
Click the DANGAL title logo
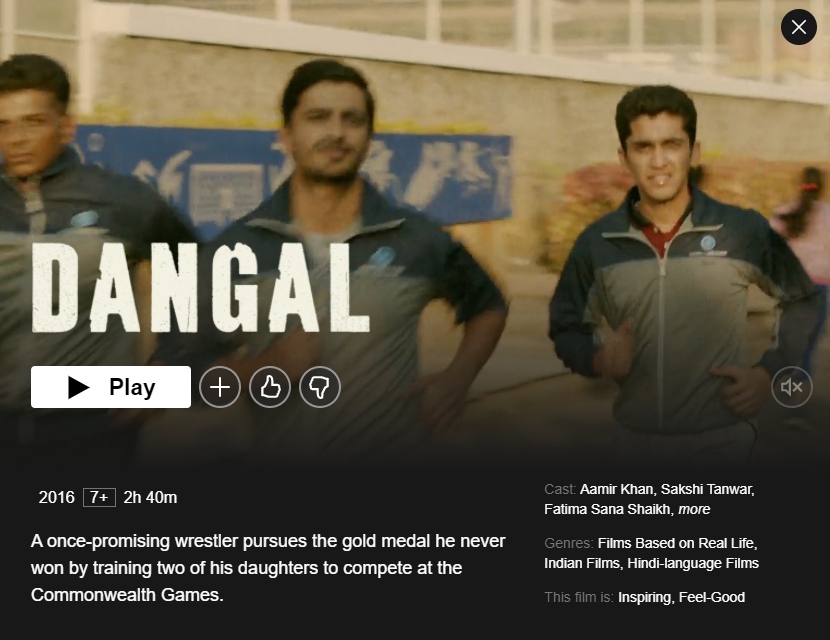pyautogui.click(x=201, y=289)
